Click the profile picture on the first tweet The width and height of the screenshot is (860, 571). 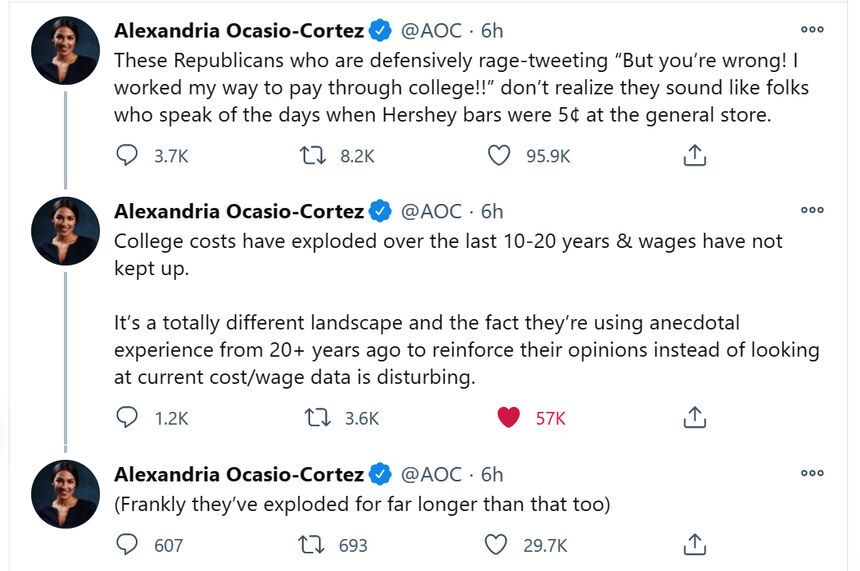click(x=66, y=50)
